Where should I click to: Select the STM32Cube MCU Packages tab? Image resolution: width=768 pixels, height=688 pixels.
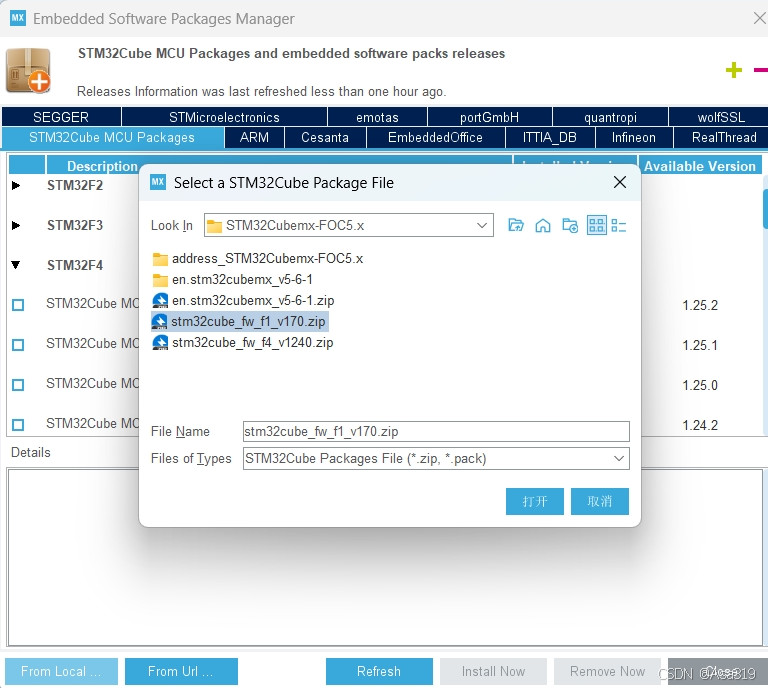(112, 138)
